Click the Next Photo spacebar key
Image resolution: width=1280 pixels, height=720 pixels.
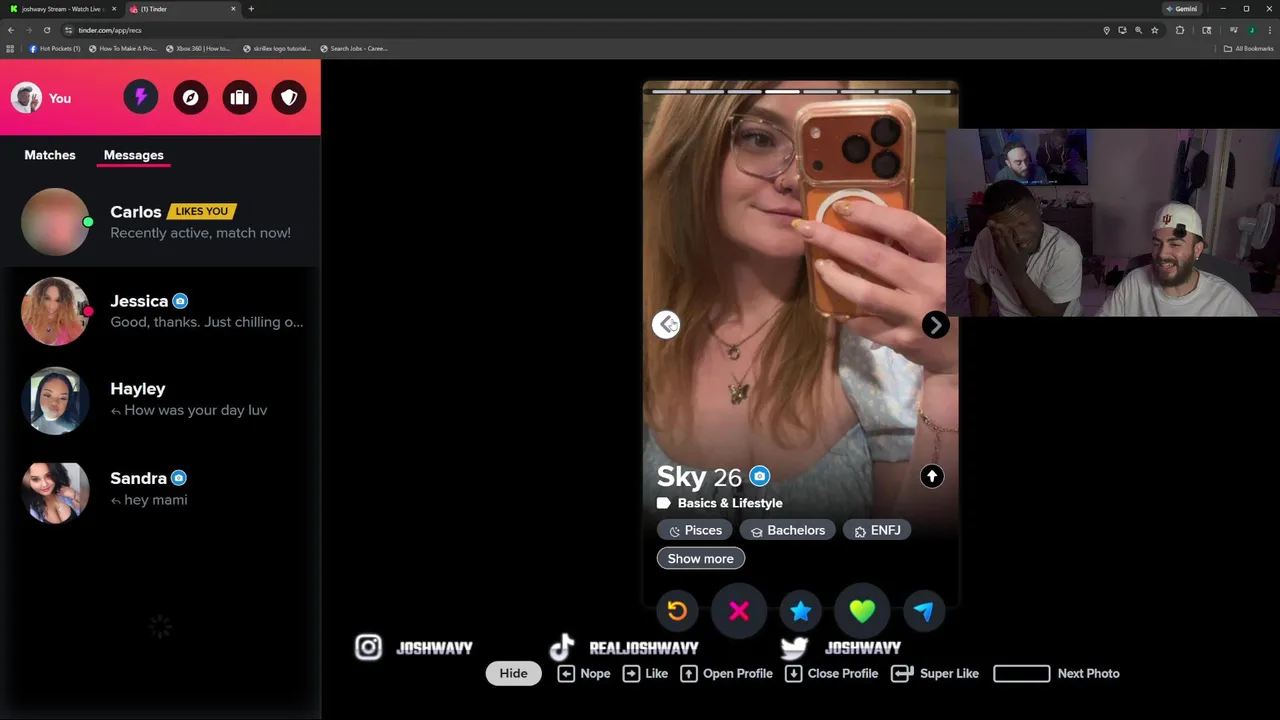click(1021, 673)
